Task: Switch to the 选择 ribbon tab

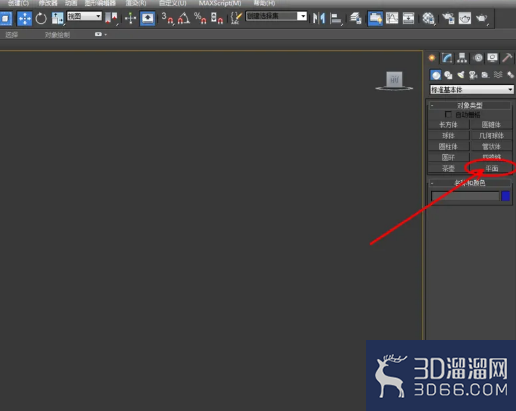Action: point(12,35)
